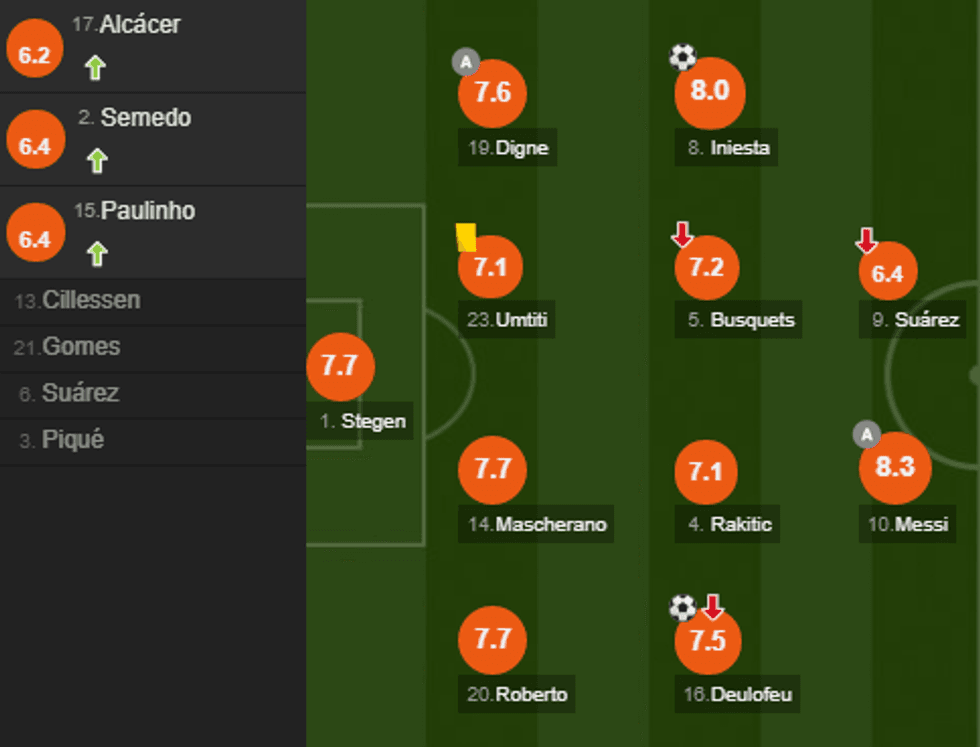Click the assist badge above Digne

click(465, 62)
